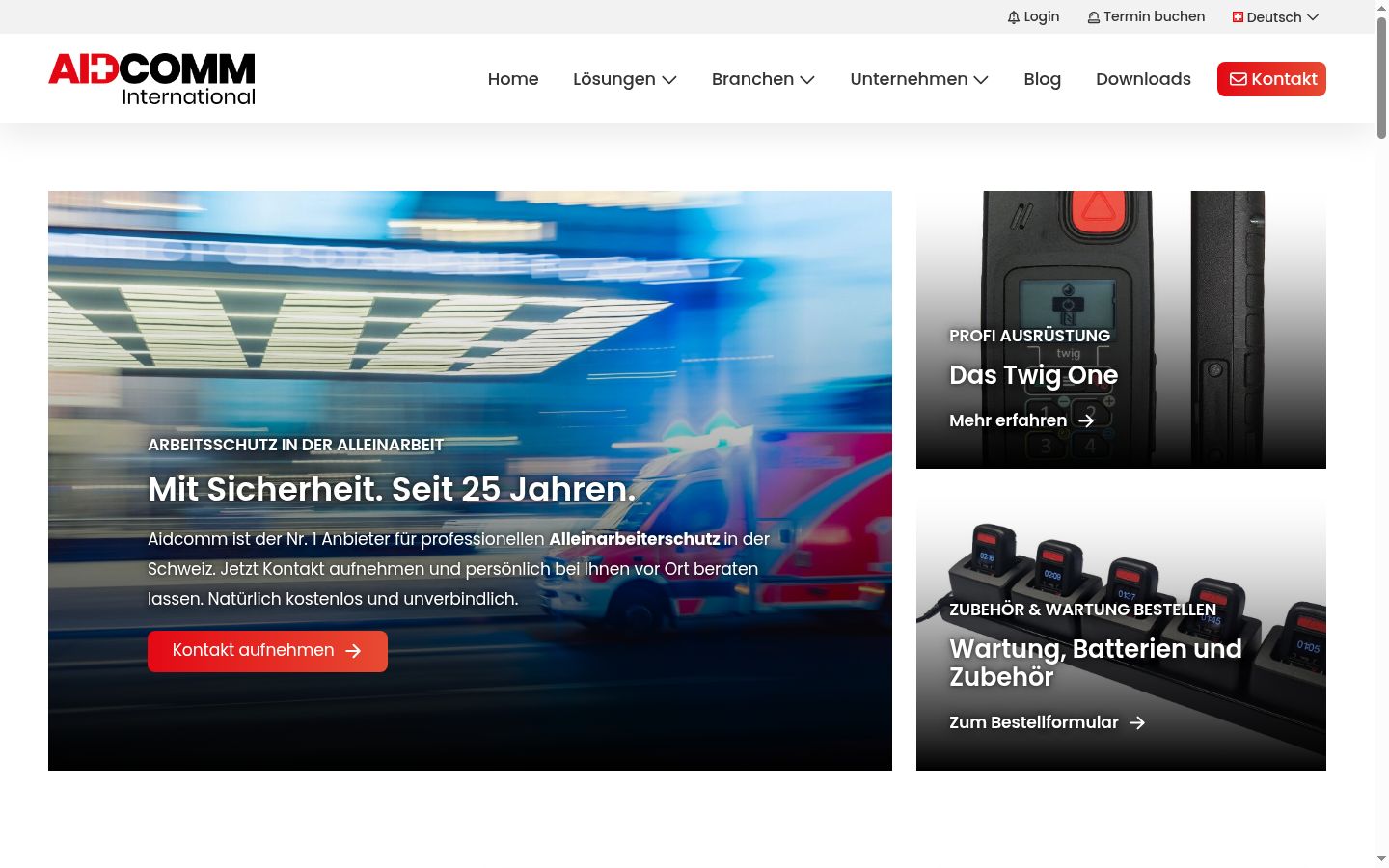Click the envelope icon in Kontakt button
This screenshot has width=1389, height=868.
pos(1238,79)
